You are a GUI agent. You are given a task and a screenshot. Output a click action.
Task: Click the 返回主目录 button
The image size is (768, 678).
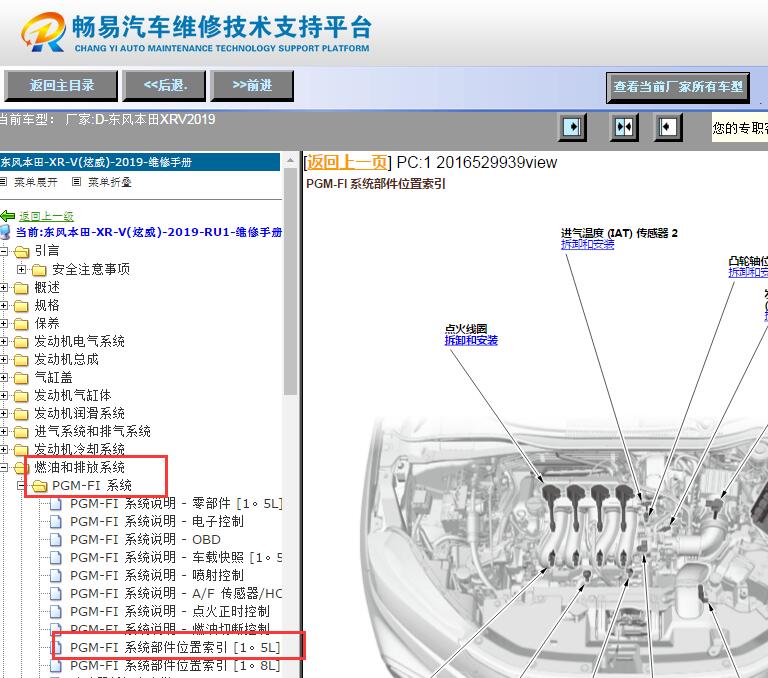[61, 86]
